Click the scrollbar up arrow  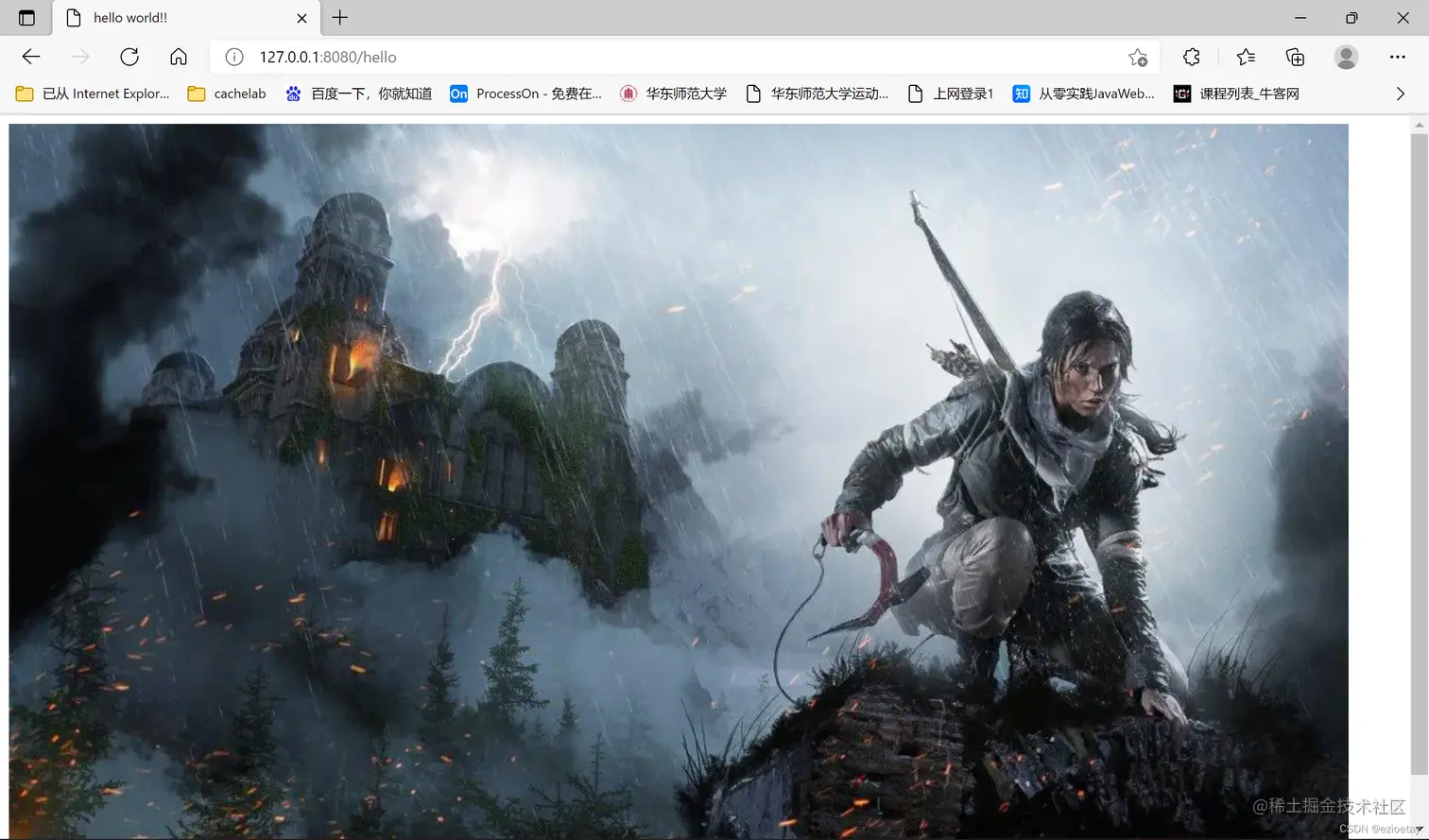coord(1419,125)
